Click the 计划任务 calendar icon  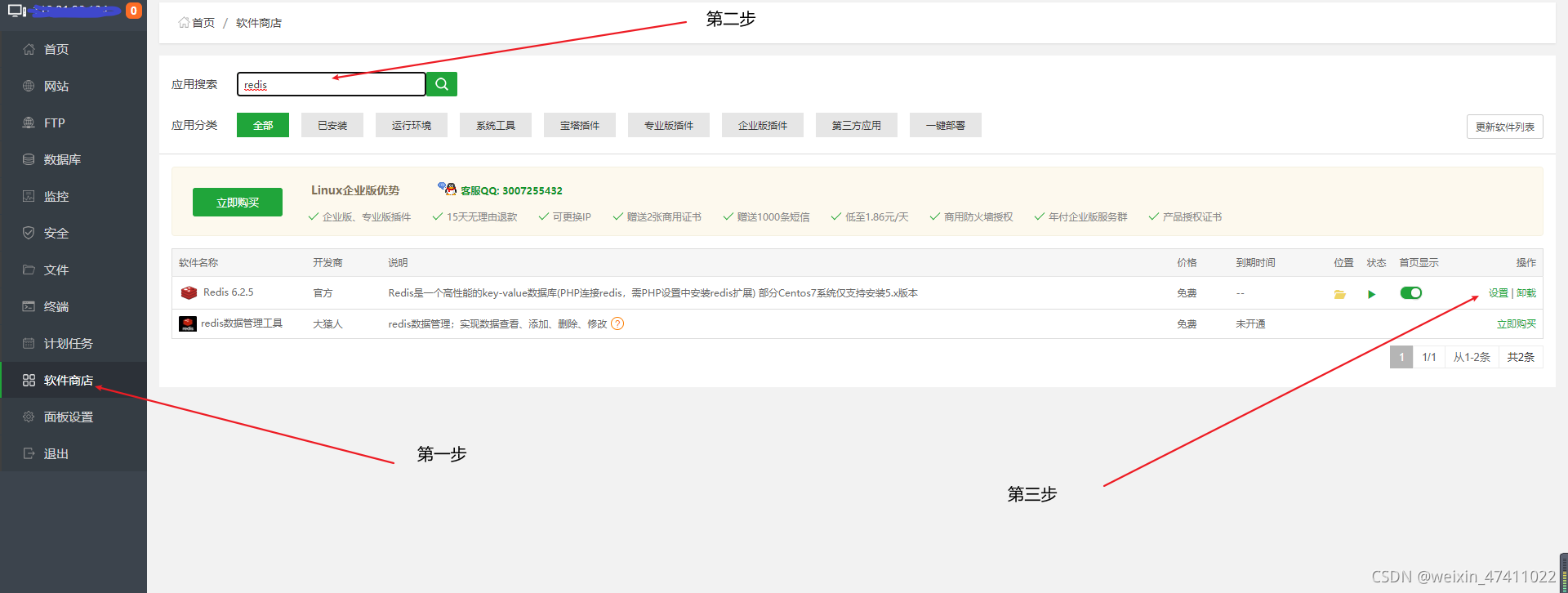(29, 343)
